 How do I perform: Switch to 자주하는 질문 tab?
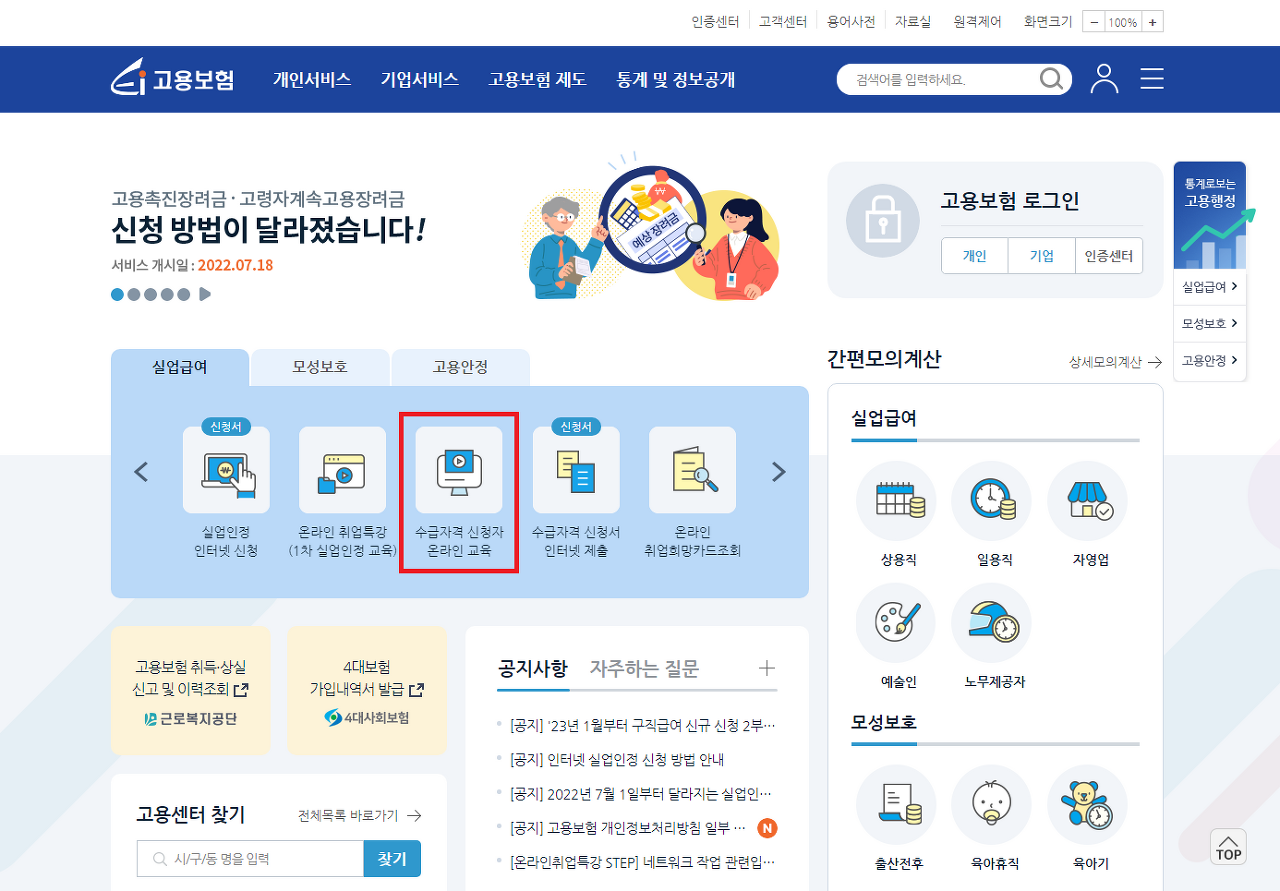(644, 668)
